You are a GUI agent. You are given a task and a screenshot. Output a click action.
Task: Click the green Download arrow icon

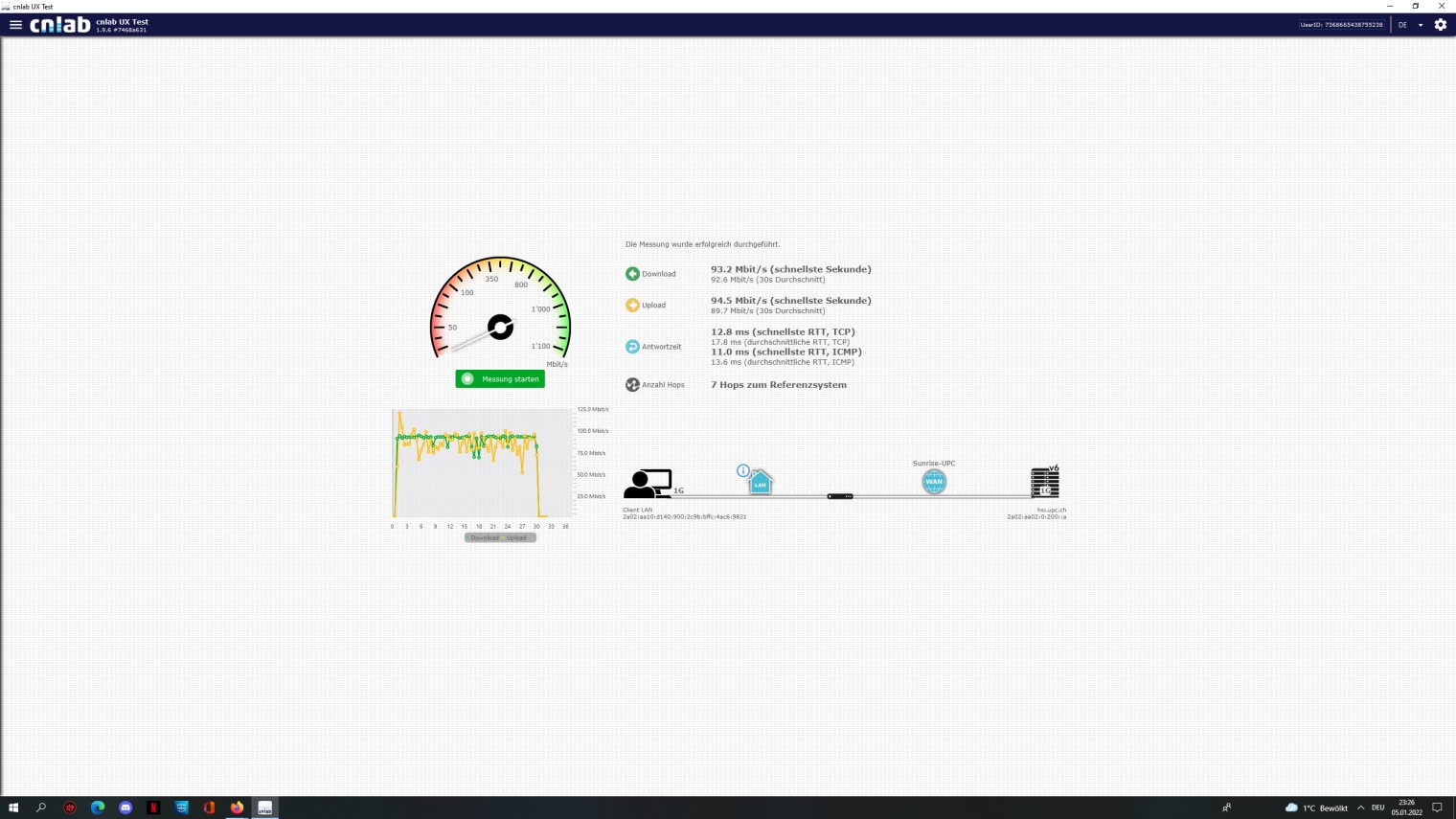coord(632,274)
